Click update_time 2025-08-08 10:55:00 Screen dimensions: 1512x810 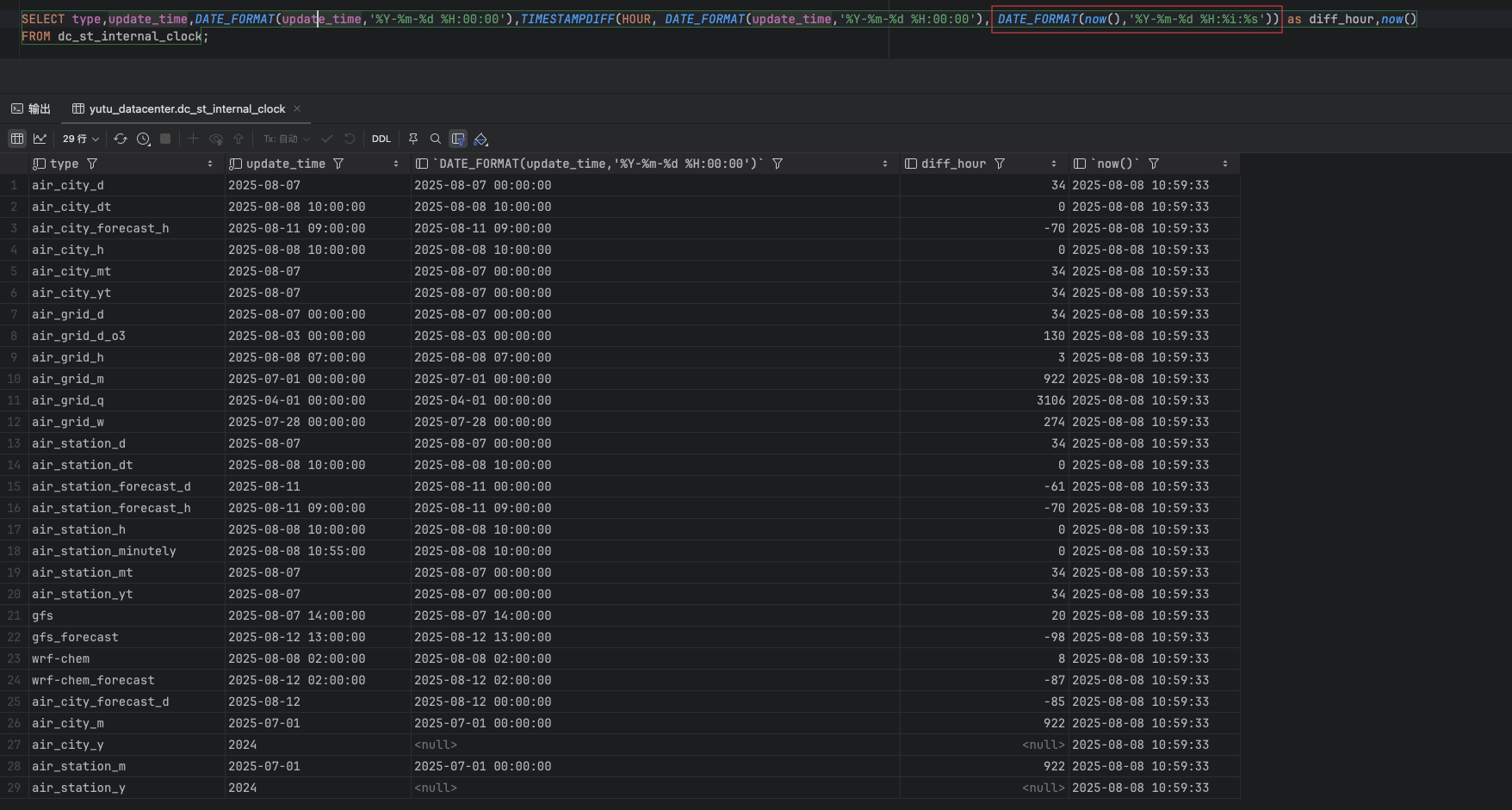click(x=296, y=551)
